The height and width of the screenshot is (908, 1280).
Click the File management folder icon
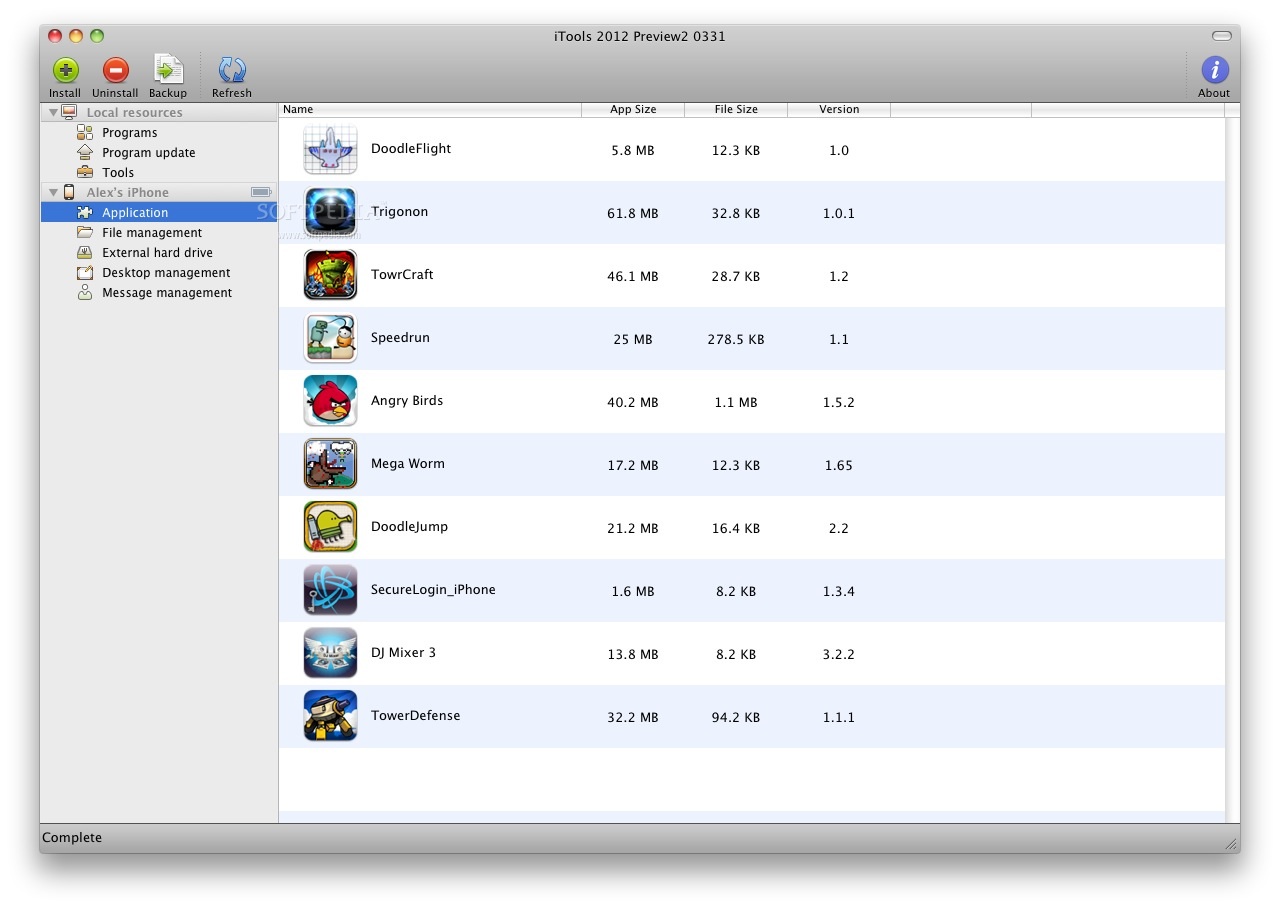point(85,232)
